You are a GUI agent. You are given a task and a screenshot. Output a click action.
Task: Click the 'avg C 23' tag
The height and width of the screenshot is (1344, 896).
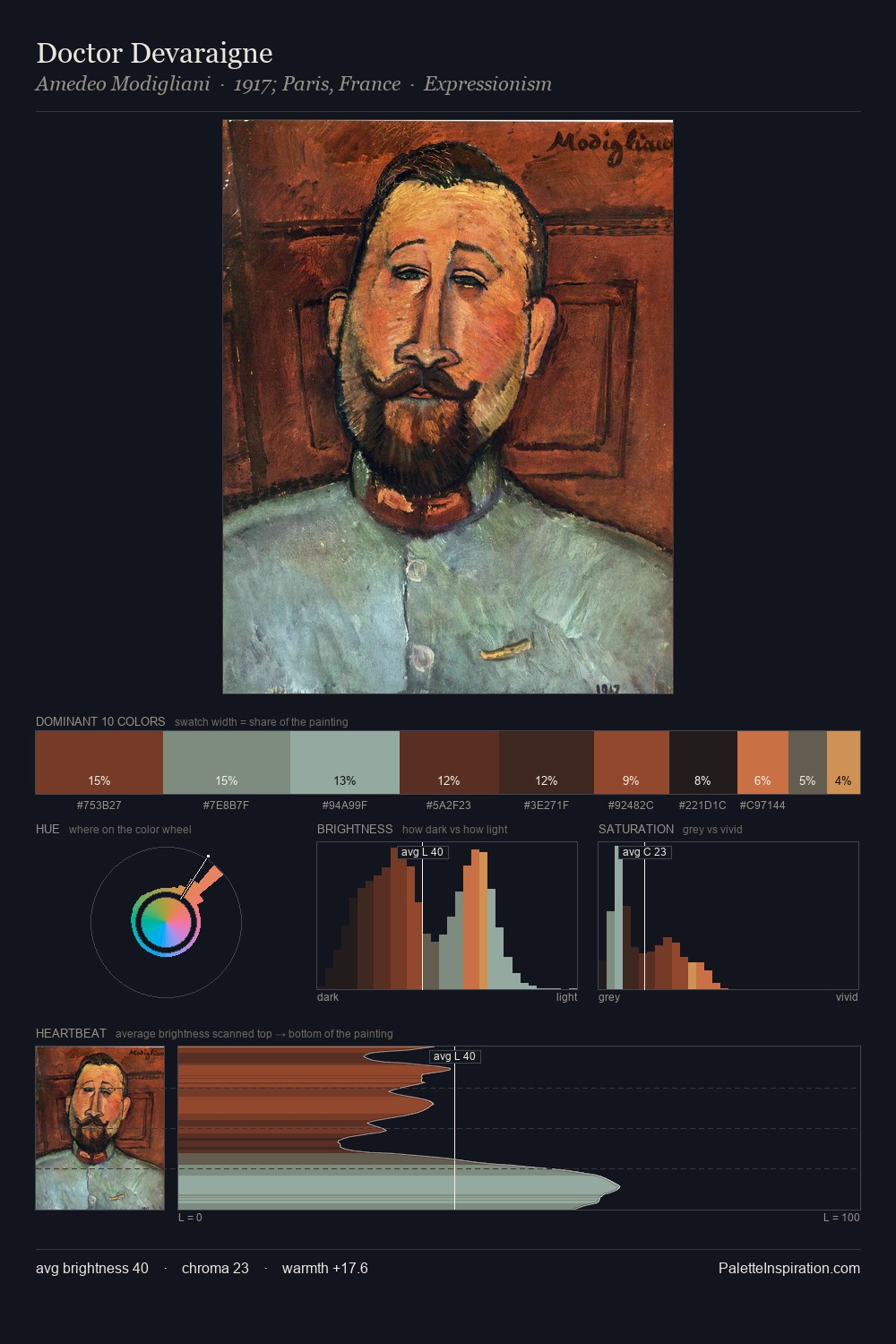(644, 852)
